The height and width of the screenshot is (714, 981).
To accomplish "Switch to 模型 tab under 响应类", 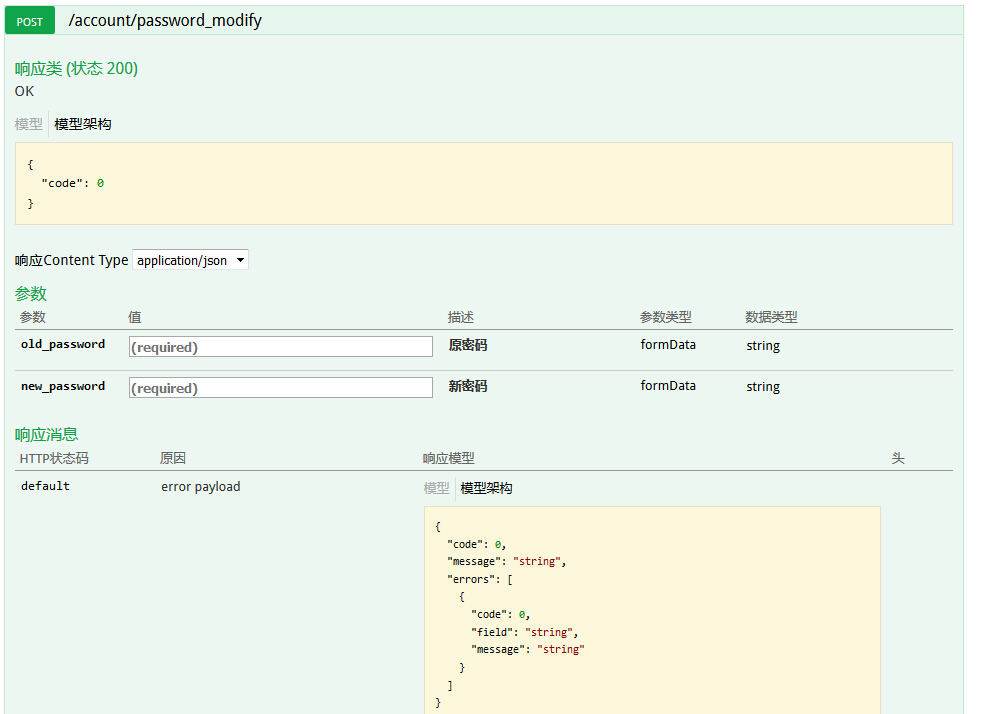I will [29, 124].
